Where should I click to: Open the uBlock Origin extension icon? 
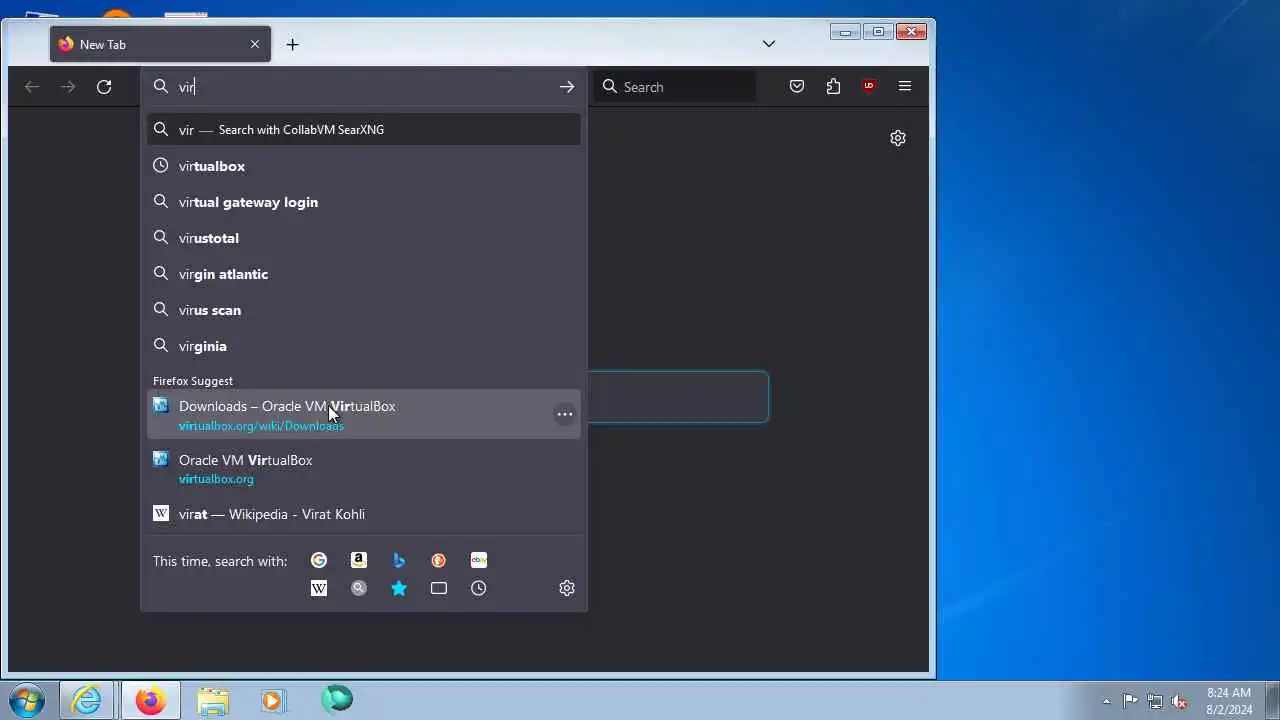point(869,87)
